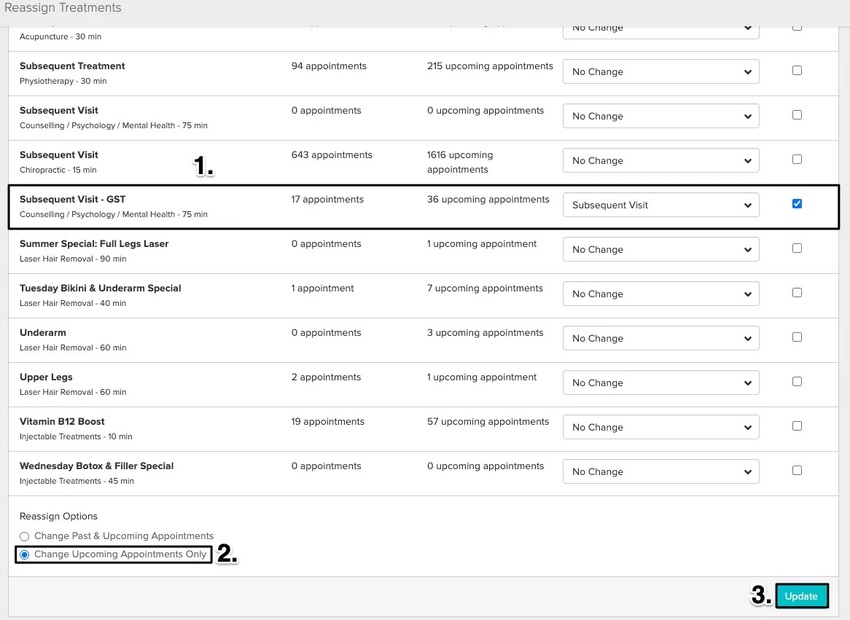Click the '17 appointments' cell
This screenshot has width=850, height=620.
coord(327,199)
